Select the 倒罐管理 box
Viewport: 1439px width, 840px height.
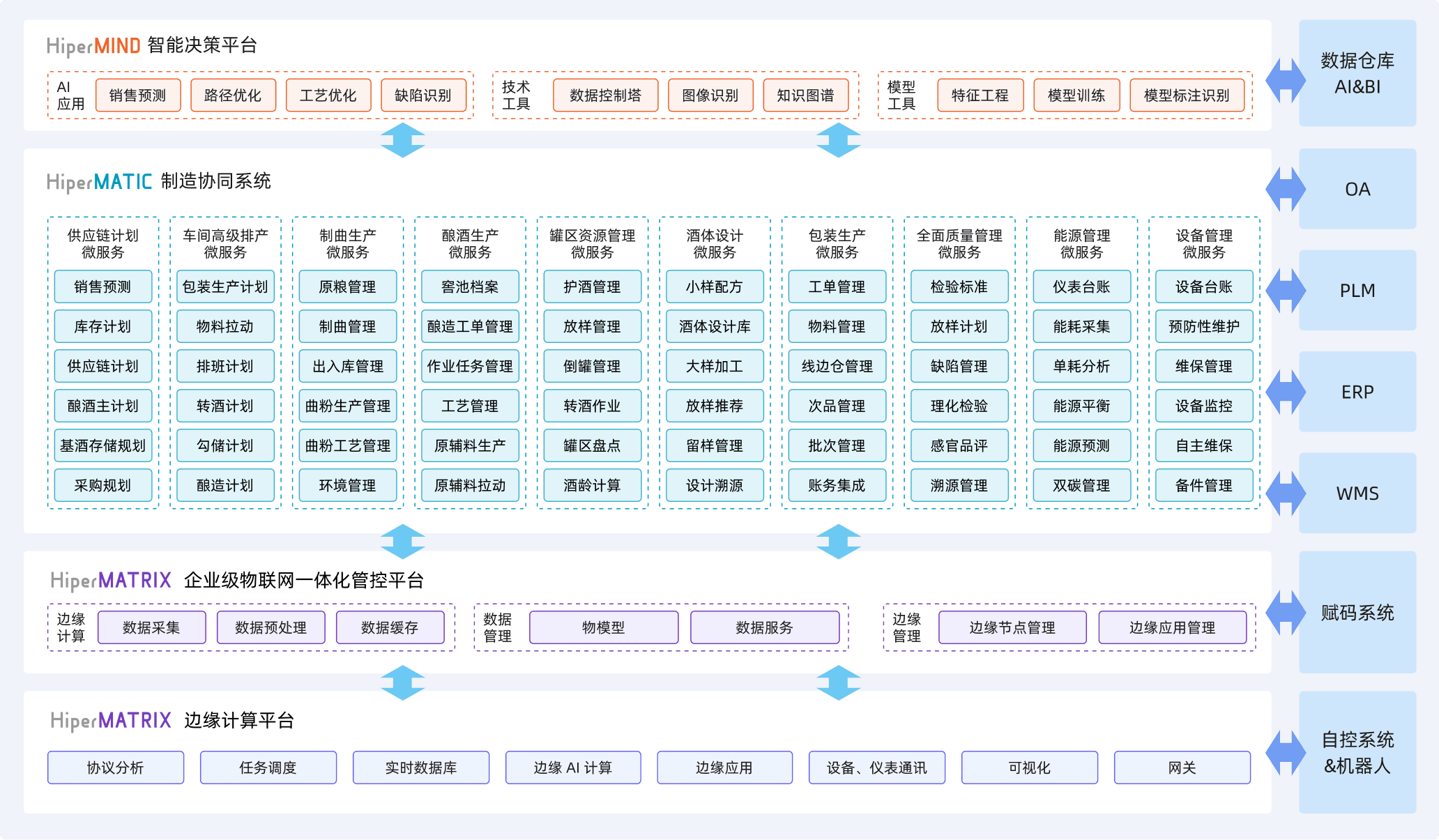(x=593, y=366)
